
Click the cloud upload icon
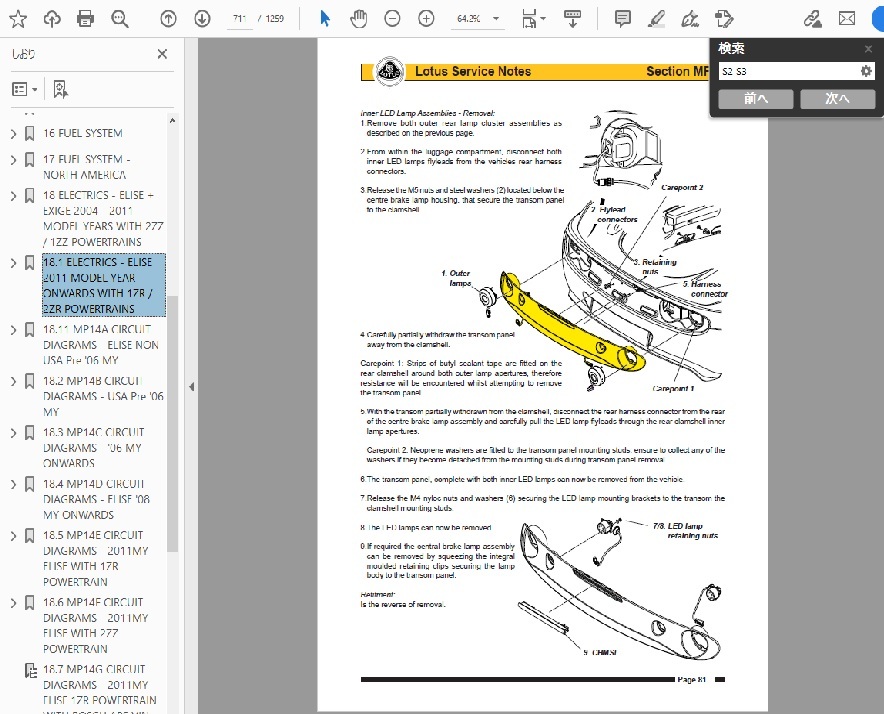(52, 19)
